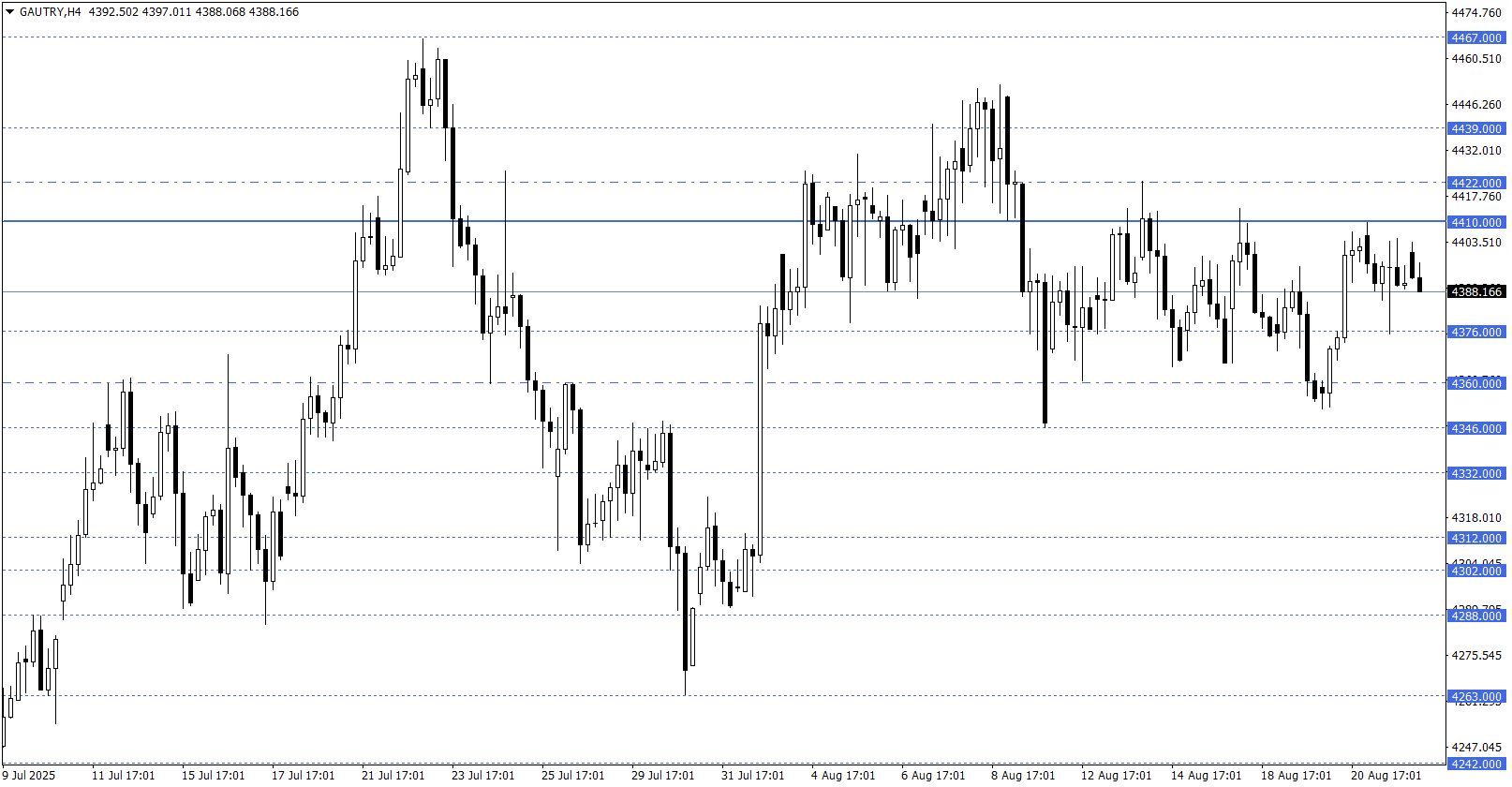1512x787 pixels.
Task: Click the 4247.045 price scale value
Action: 1476,748
